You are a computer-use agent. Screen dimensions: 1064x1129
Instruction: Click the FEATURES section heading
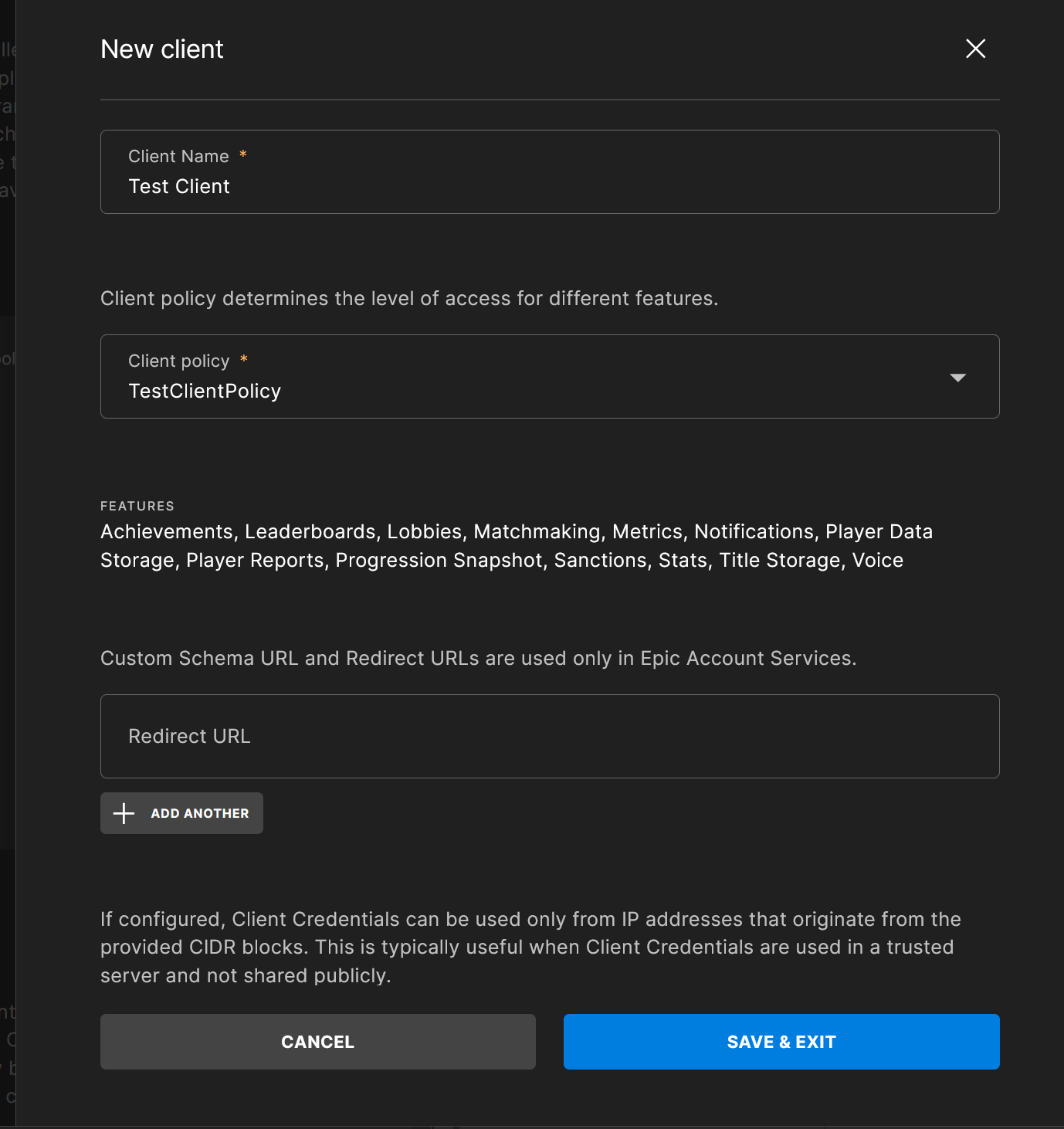tap(137, 506)
